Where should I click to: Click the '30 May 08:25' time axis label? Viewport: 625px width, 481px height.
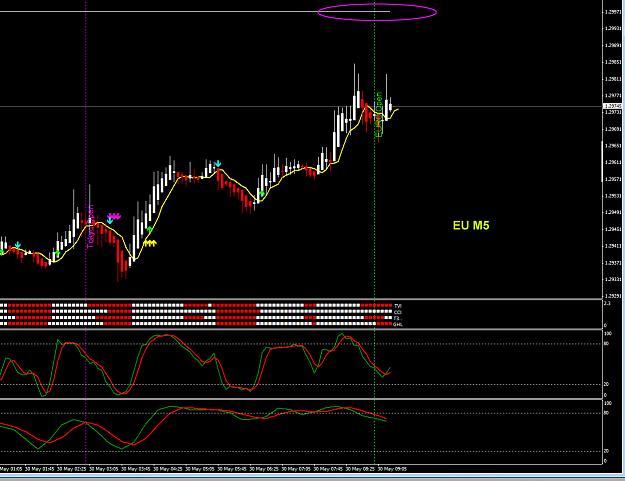(x=360, y=469)
